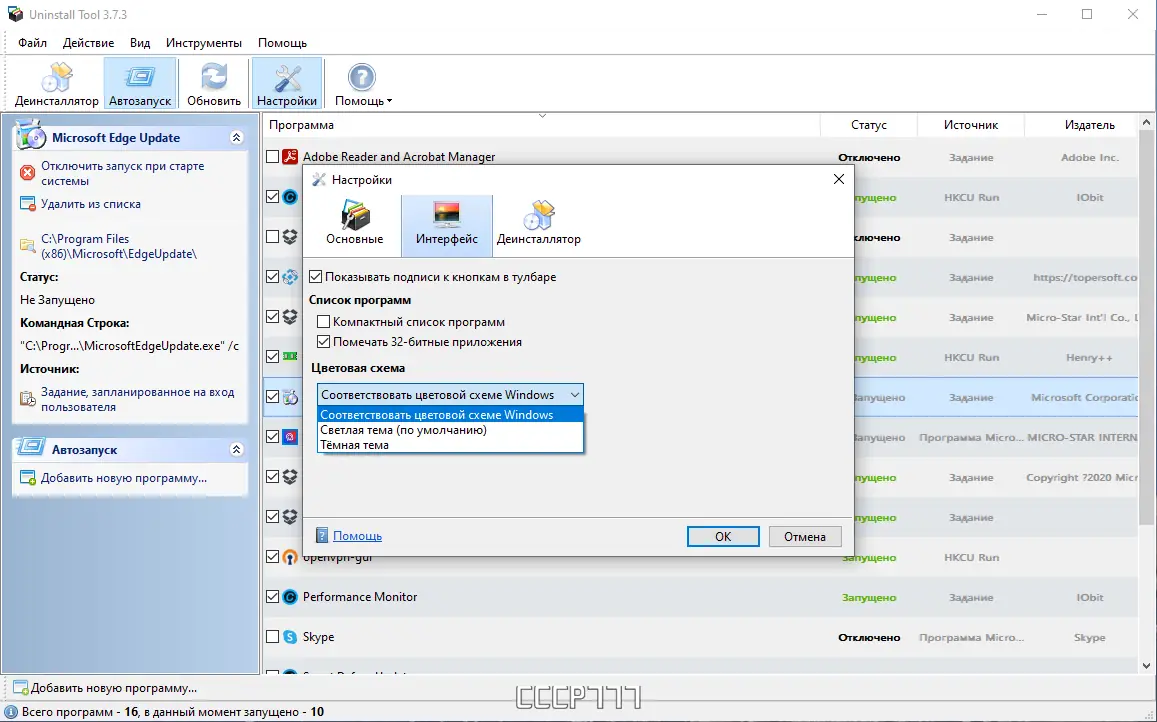Screen dimensions: 1157x722
Task: Close the Настройки dialog
Action: click(838, 179)
